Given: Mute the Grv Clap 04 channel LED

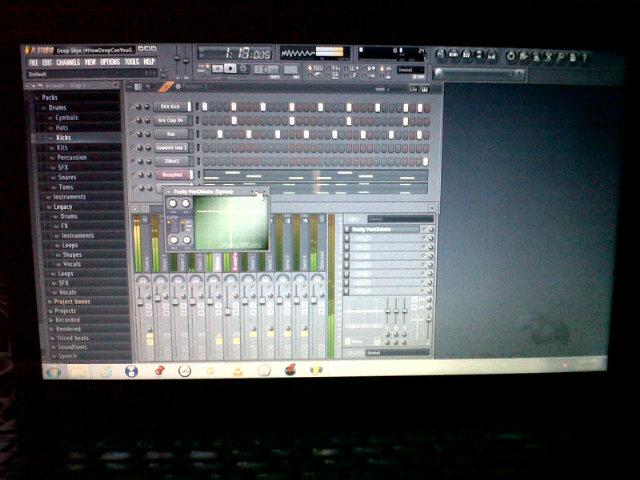Looking at the screenshot, I should 131,120.
